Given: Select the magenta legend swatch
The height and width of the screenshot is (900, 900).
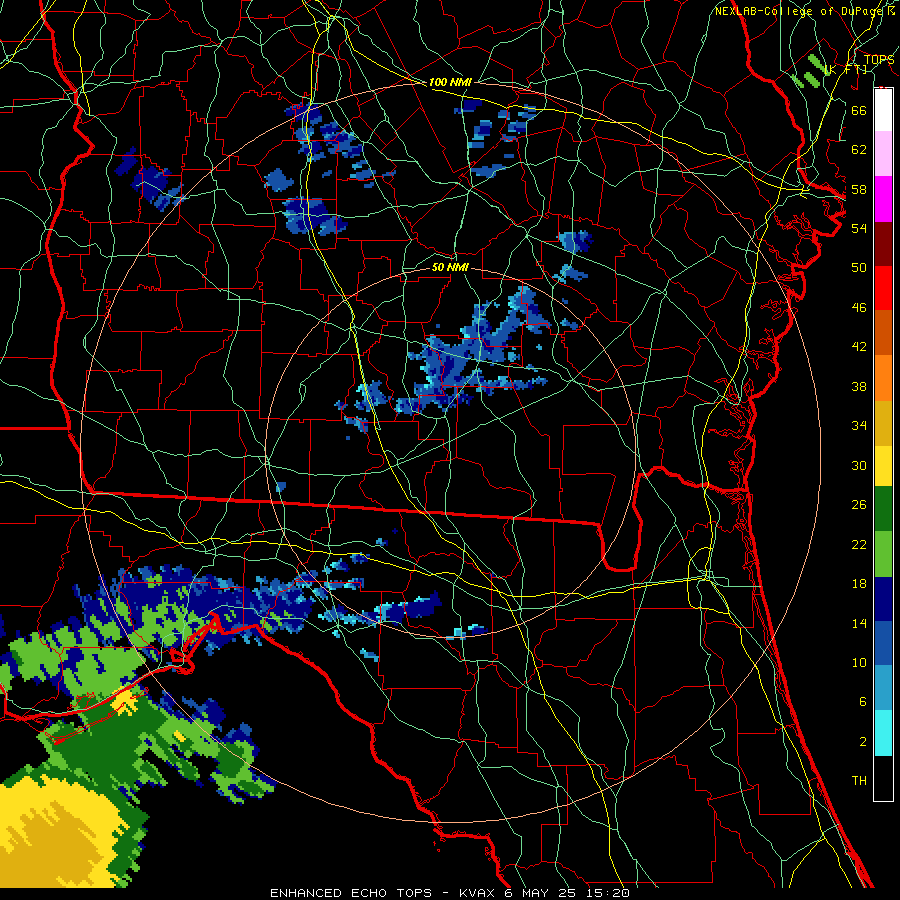Looking at the screenshot, I should 883,199.
